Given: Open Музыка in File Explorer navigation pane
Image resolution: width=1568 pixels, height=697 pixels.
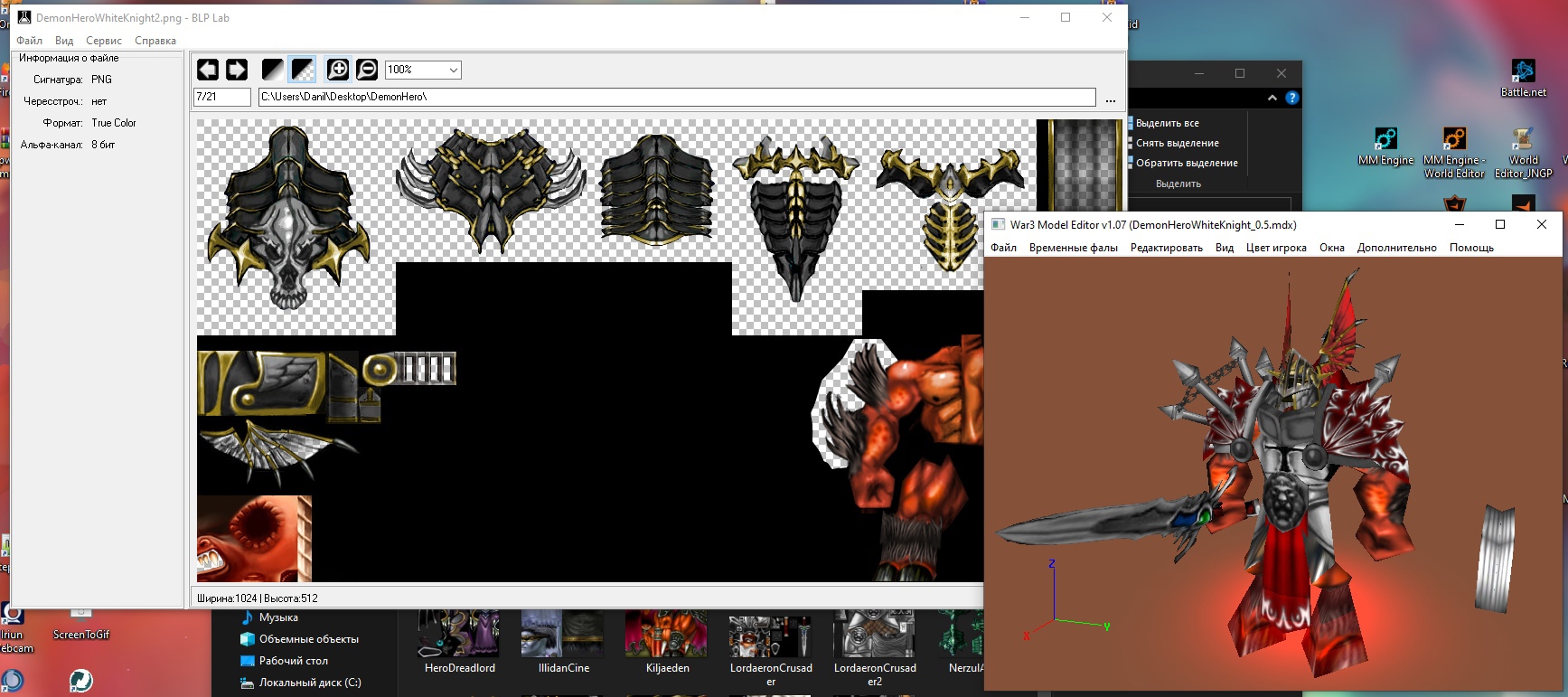Looking at the screenshot, I should [278, 617].
